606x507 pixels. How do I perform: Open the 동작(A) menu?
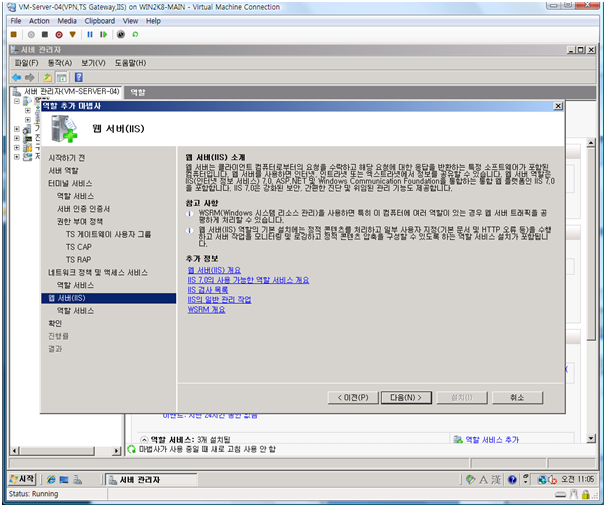pyautogui.click(x=60, y=63)
